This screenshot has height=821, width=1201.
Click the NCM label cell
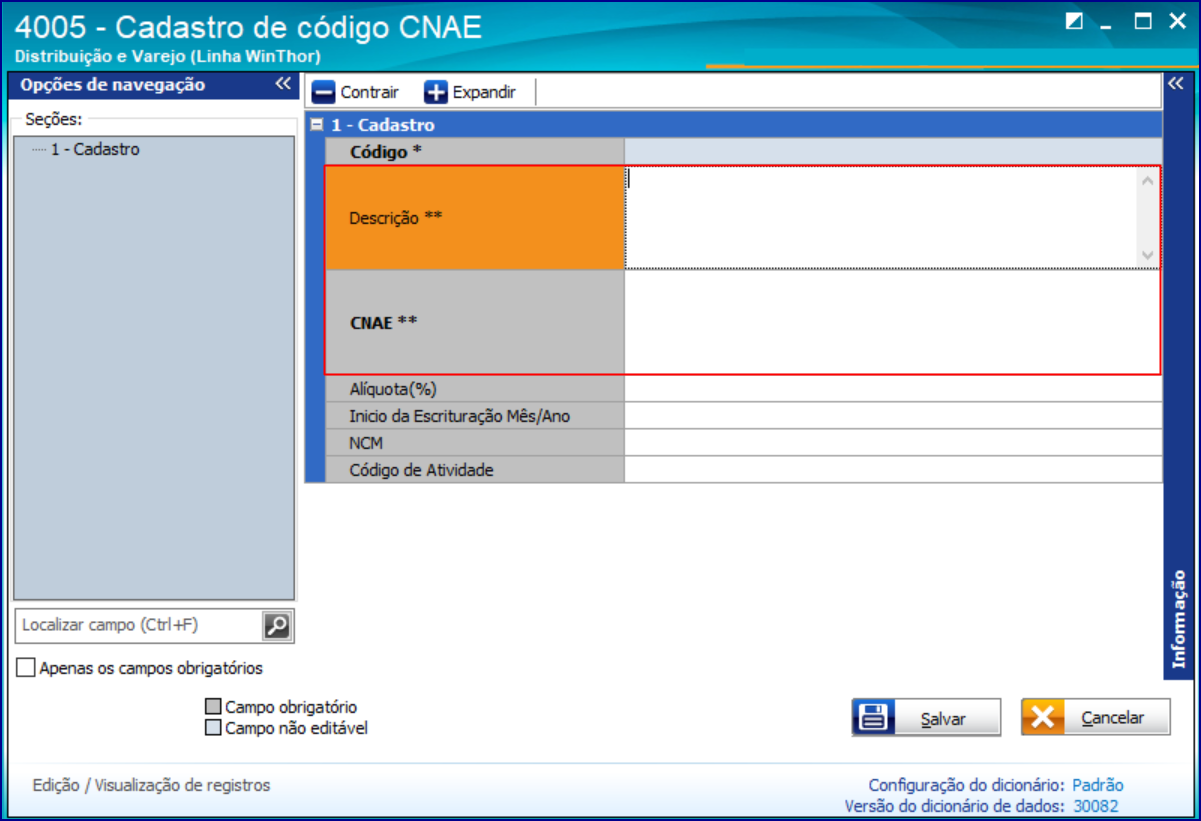pyautogui.click(x=475, y=443)
